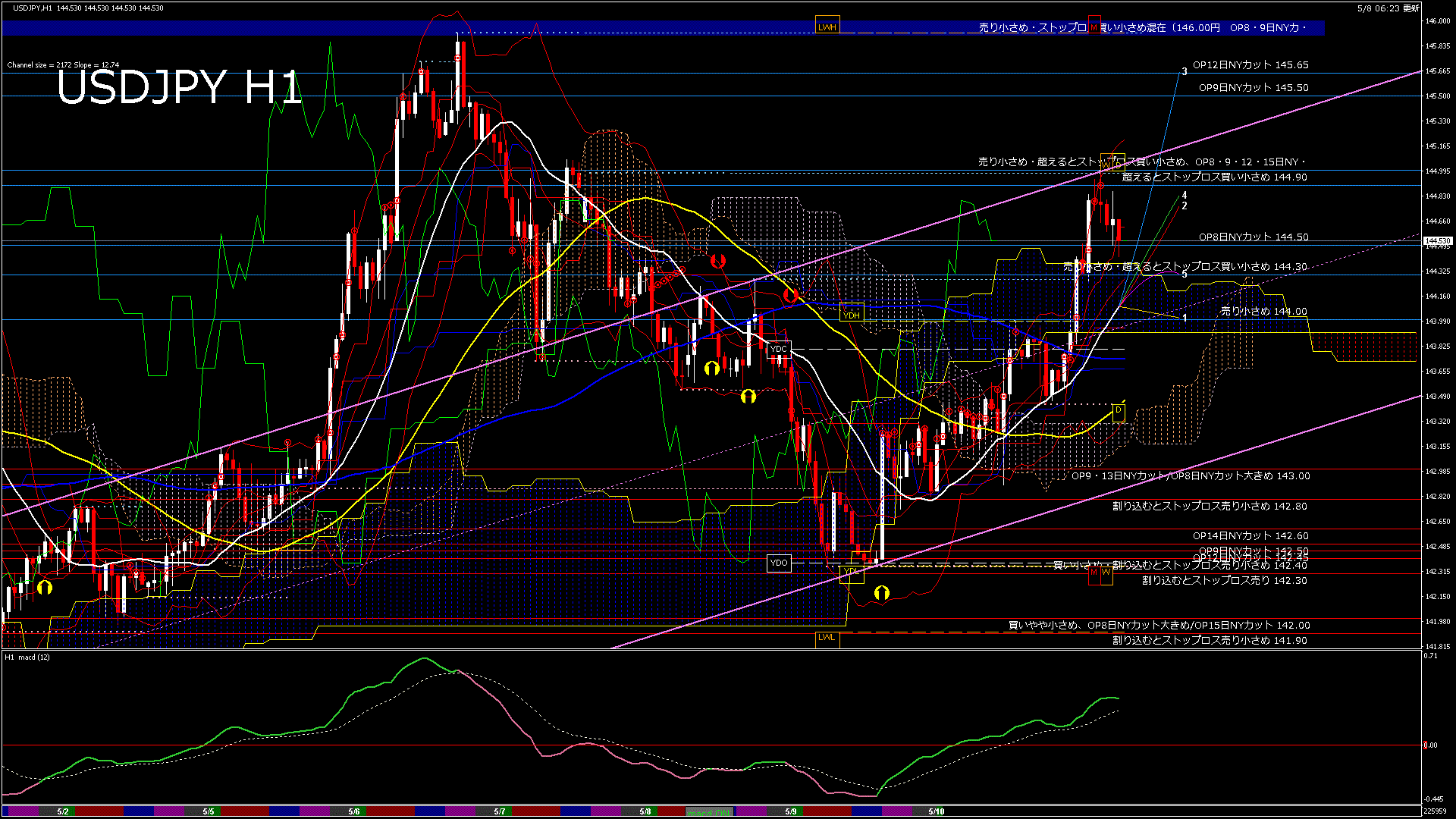Select the YDO level label

(779, 563)
